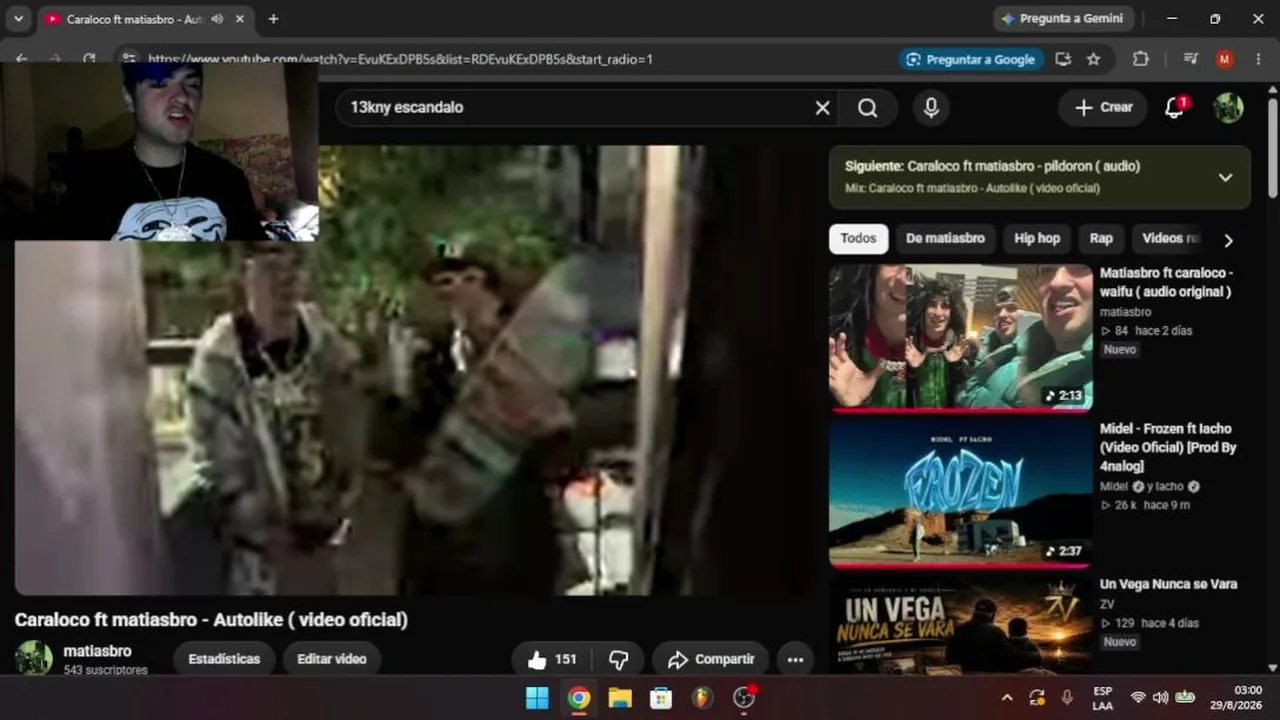The height and width of the screenshot is (720, 1280).
Task: Click the Compartir share button
Action: pyautogui.click(x=711, y=659)
